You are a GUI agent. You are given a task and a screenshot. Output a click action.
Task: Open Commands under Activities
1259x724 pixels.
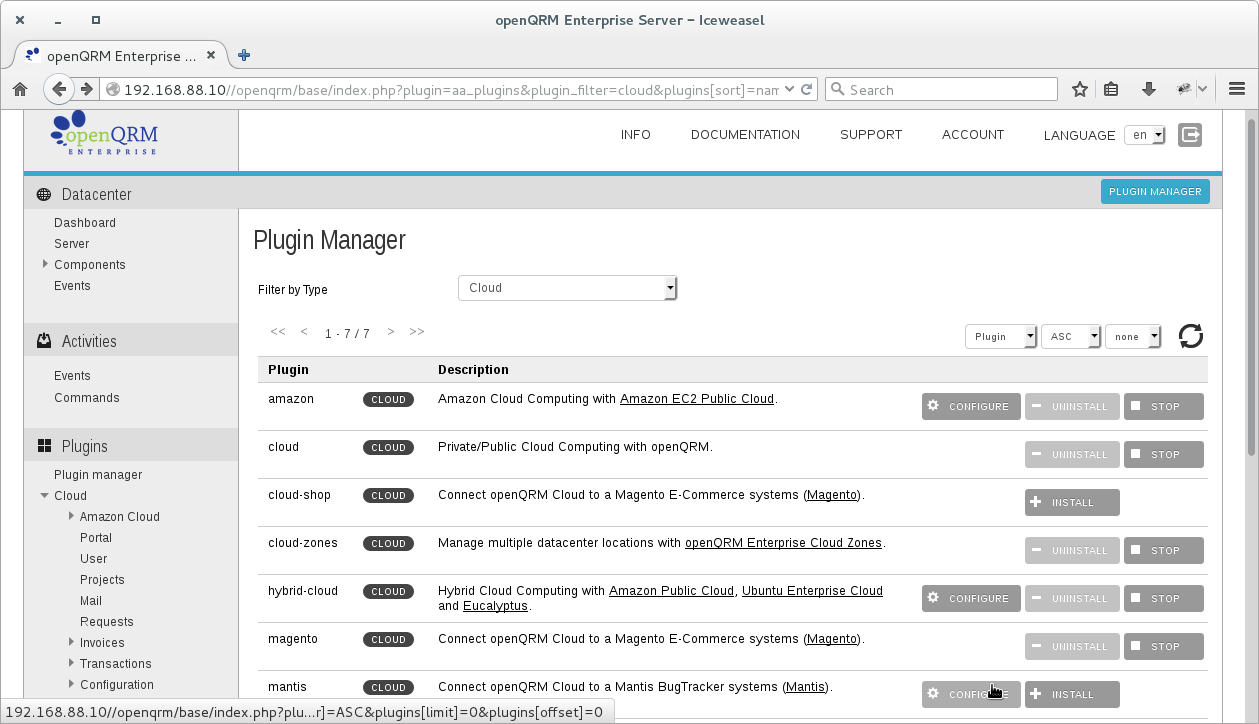point(87,398)
